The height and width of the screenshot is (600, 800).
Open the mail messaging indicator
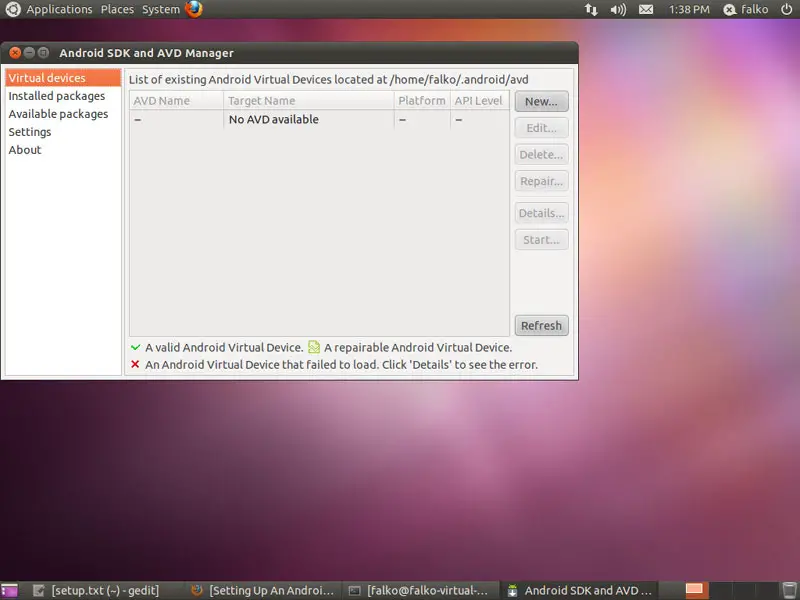click(646, 9)
